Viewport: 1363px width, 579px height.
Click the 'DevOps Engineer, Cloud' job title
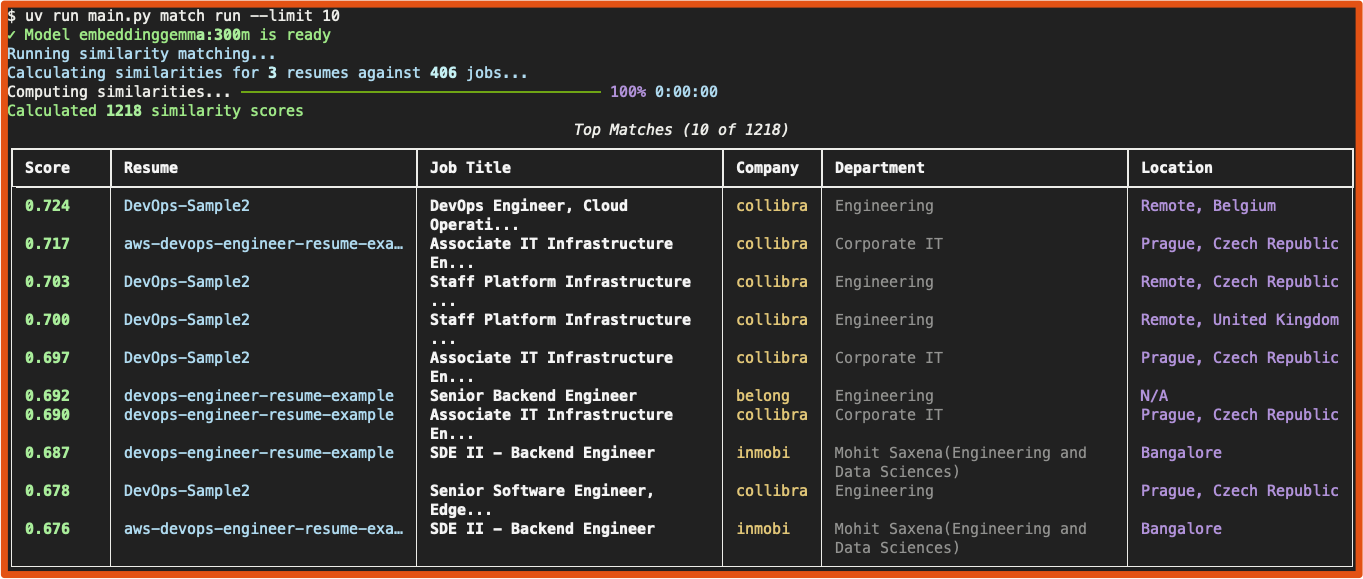tap(529, 206)
